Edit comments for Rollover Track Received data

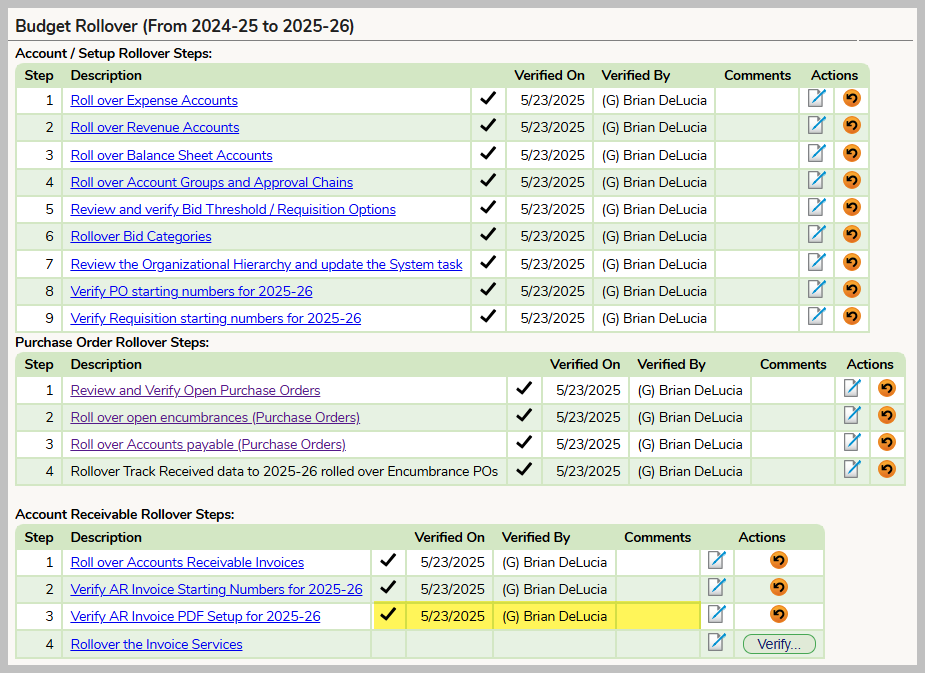[852, 470]
